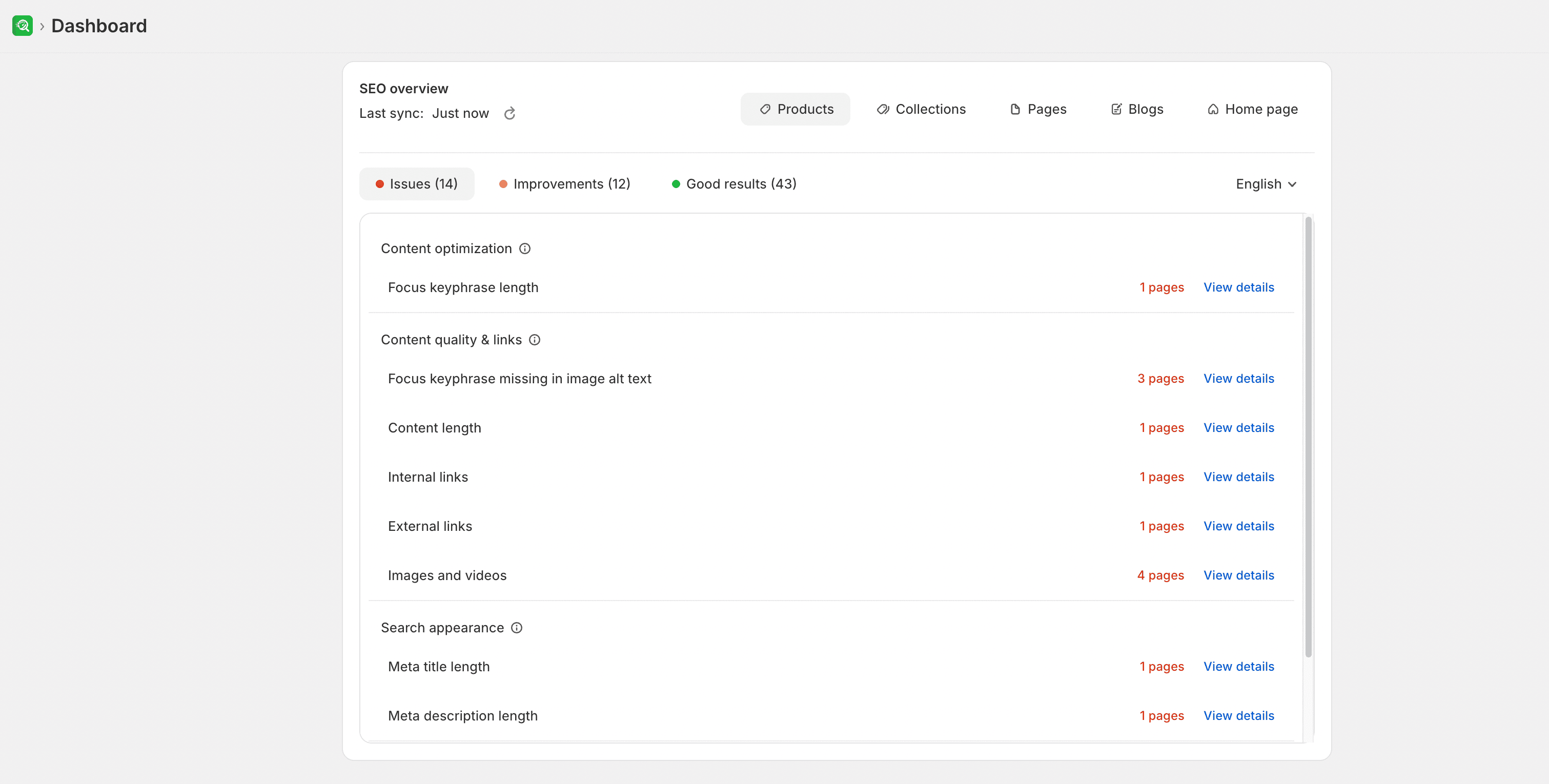
Task: Click the Content quality & links info icon
Action: 535,340
